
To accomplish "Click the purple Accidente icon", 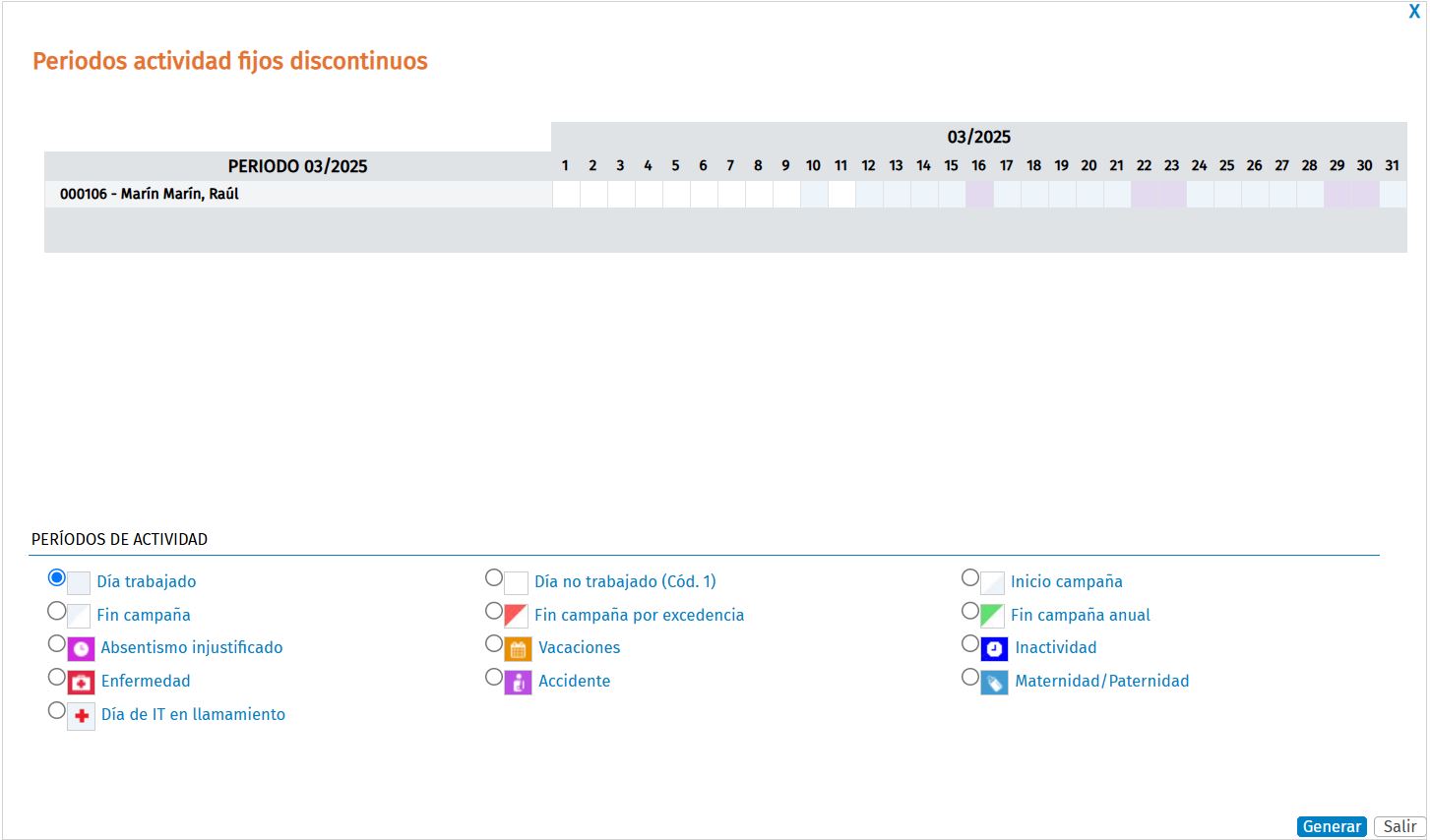I will [518, 682].
